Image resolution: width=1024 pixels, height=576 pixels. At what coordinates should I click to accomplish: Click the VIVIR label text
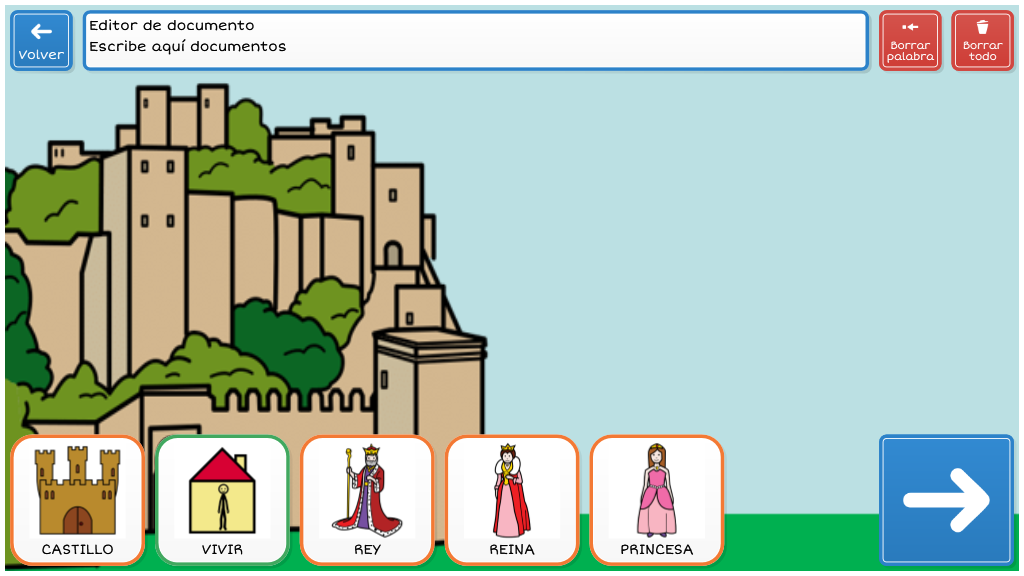(x=222, y=549)
